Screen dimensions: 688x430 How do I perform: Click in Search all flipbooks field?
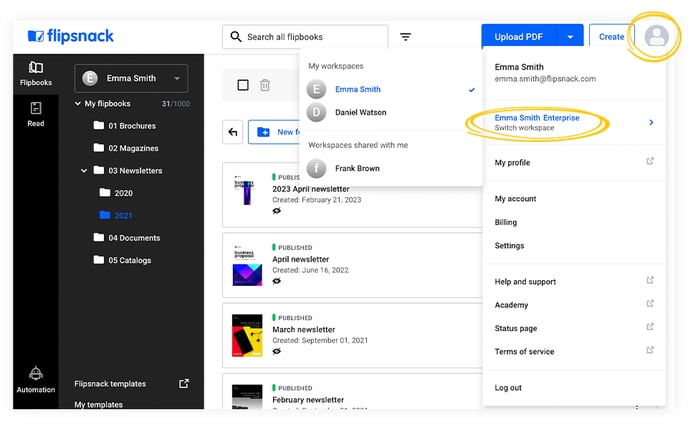click(305, 37)
